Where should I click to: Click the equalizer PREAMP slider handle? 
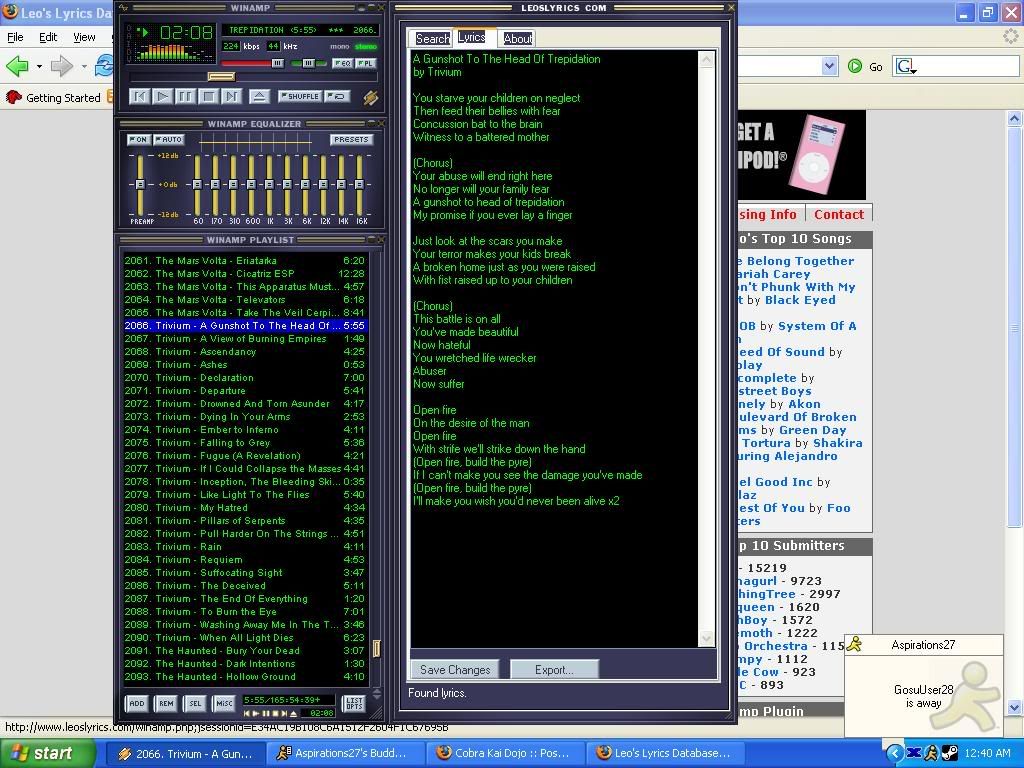click(140, 185)
